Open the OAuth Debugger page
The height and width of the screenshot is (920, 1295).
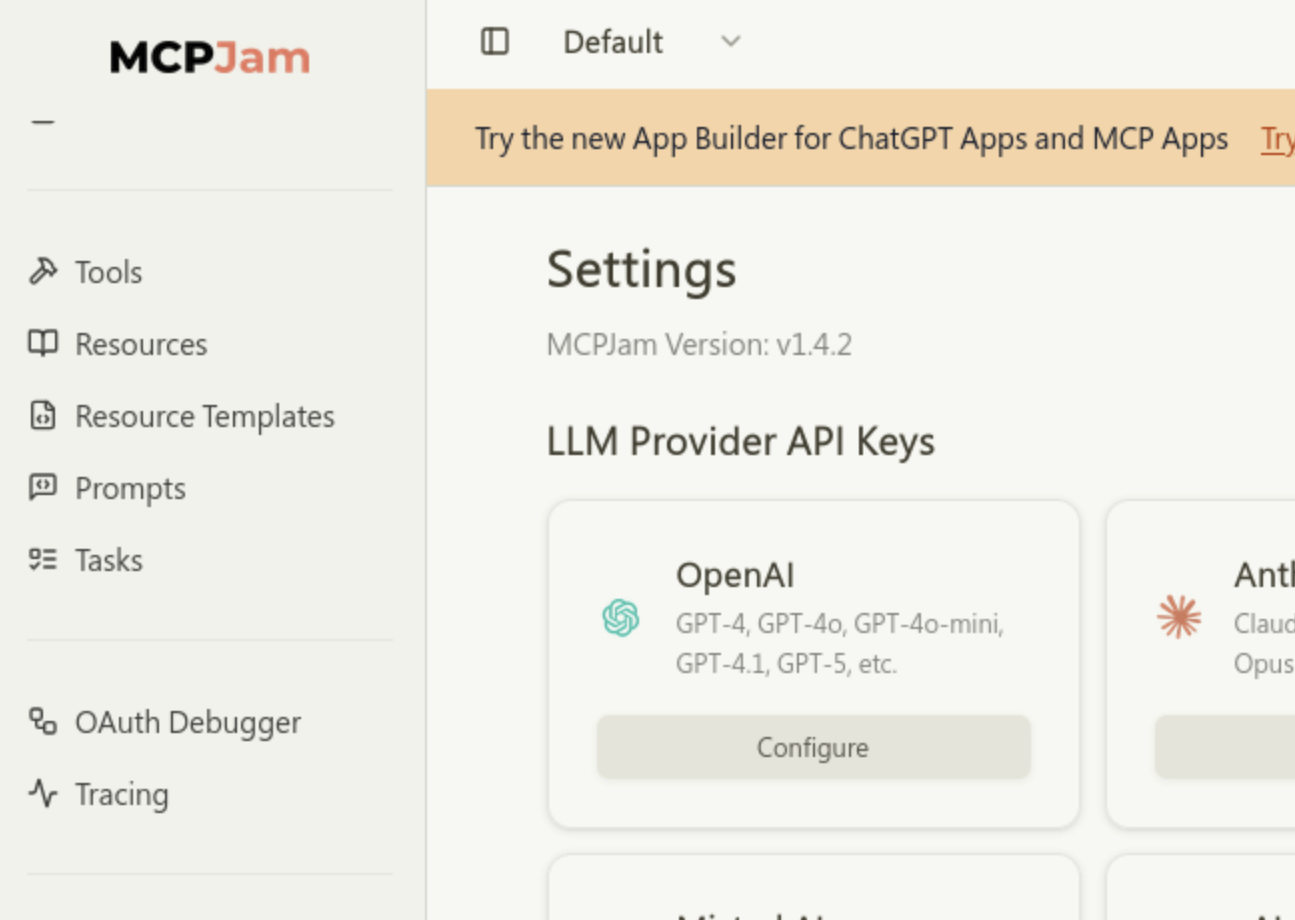click(210, 721)
